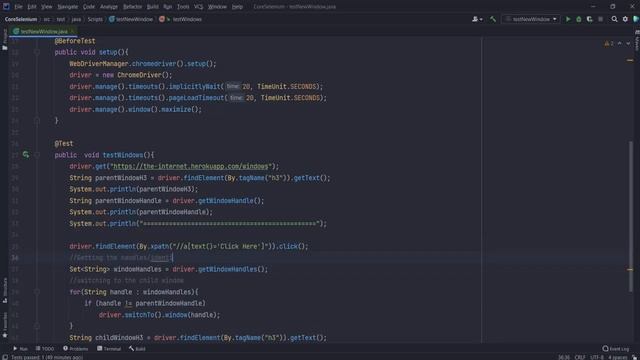The image size is (640, 360).
Task: Click the 4 spaces indent indicator
Action: click(x=618, y=357)
